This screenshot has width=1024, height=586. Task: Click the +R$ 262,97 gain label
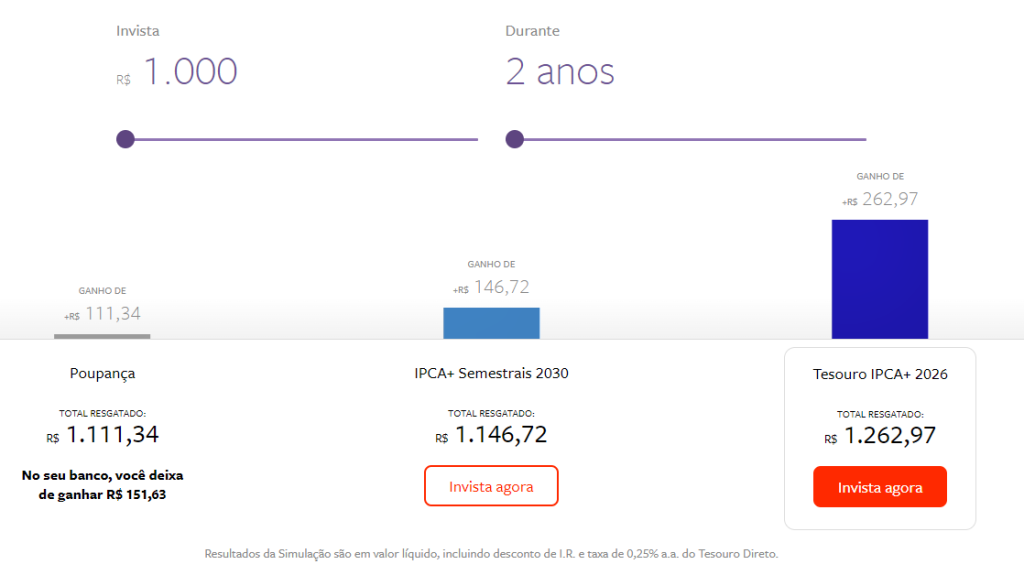[880, 199]
